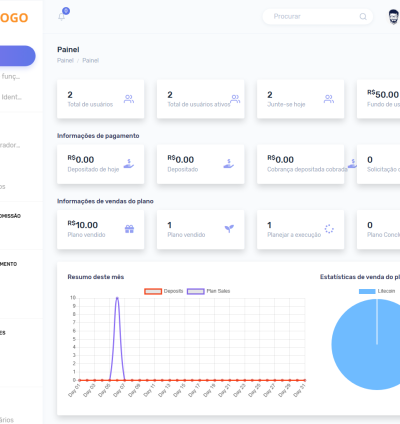The image size is (400, 424).
Task: Click the users icon in Total de usuários ativos card
Action: coord(235,99)
